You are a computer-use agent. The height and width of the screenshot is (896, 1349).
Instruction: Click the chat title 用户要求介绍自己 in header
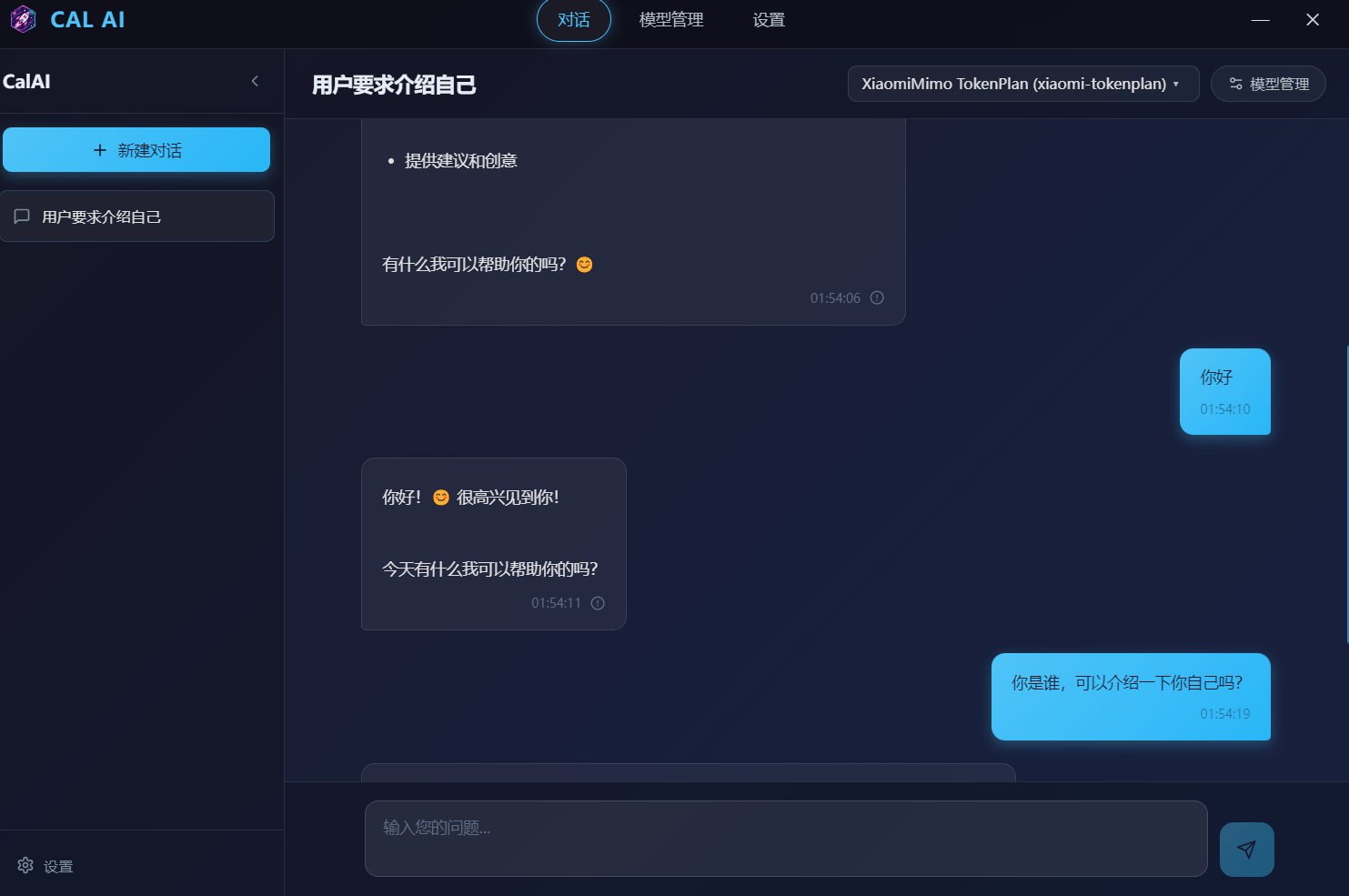[x=394, y=85]
